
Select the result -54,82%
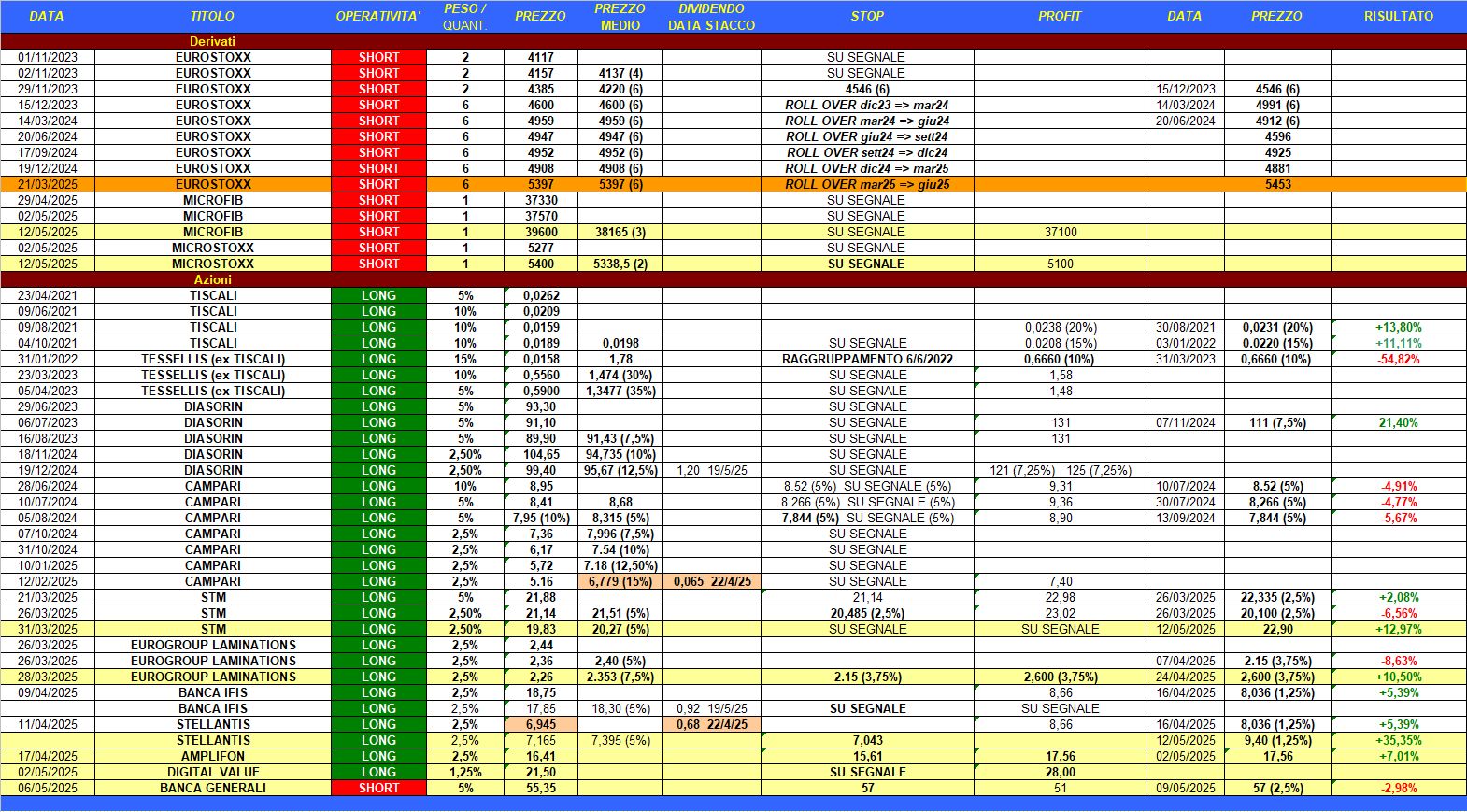point(1399,359)
